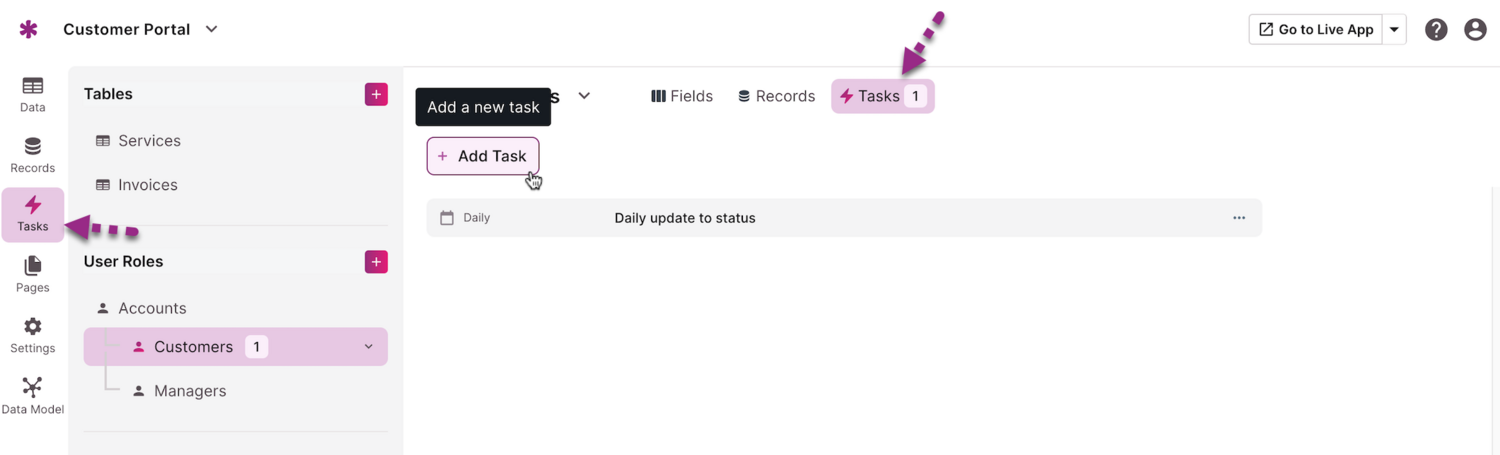Open the Data section in sidebar
The width and height of the screenshot is (1500, 455).
point(32,94)
